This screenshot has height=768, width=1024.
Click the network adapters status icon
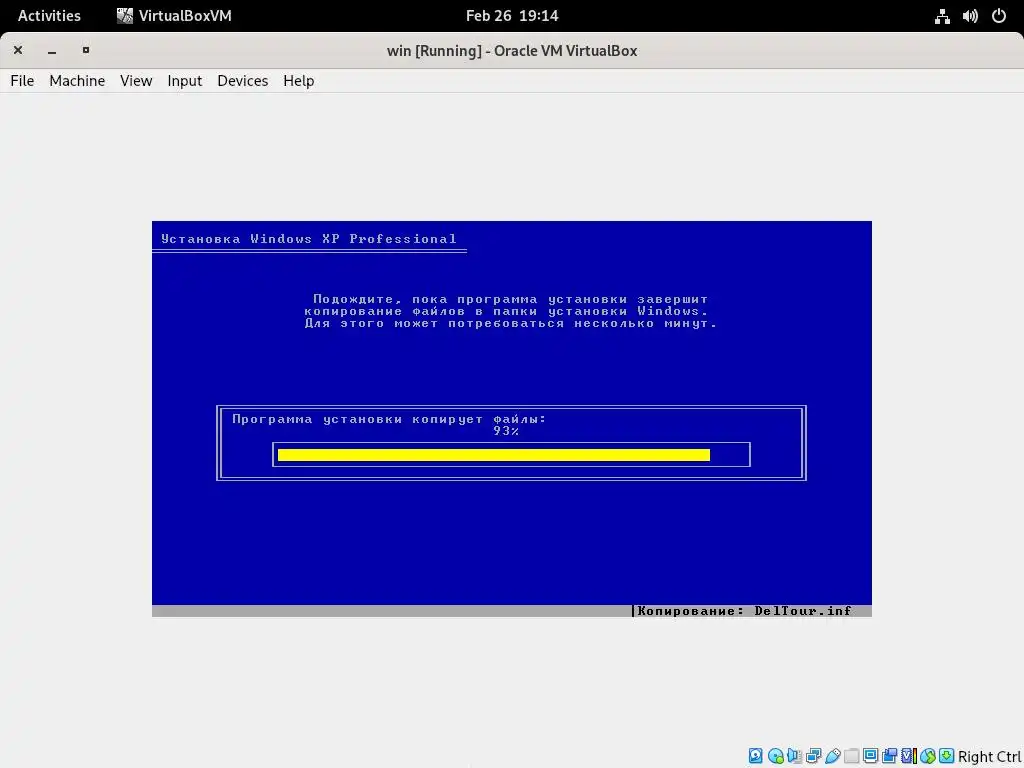[814, 756]
